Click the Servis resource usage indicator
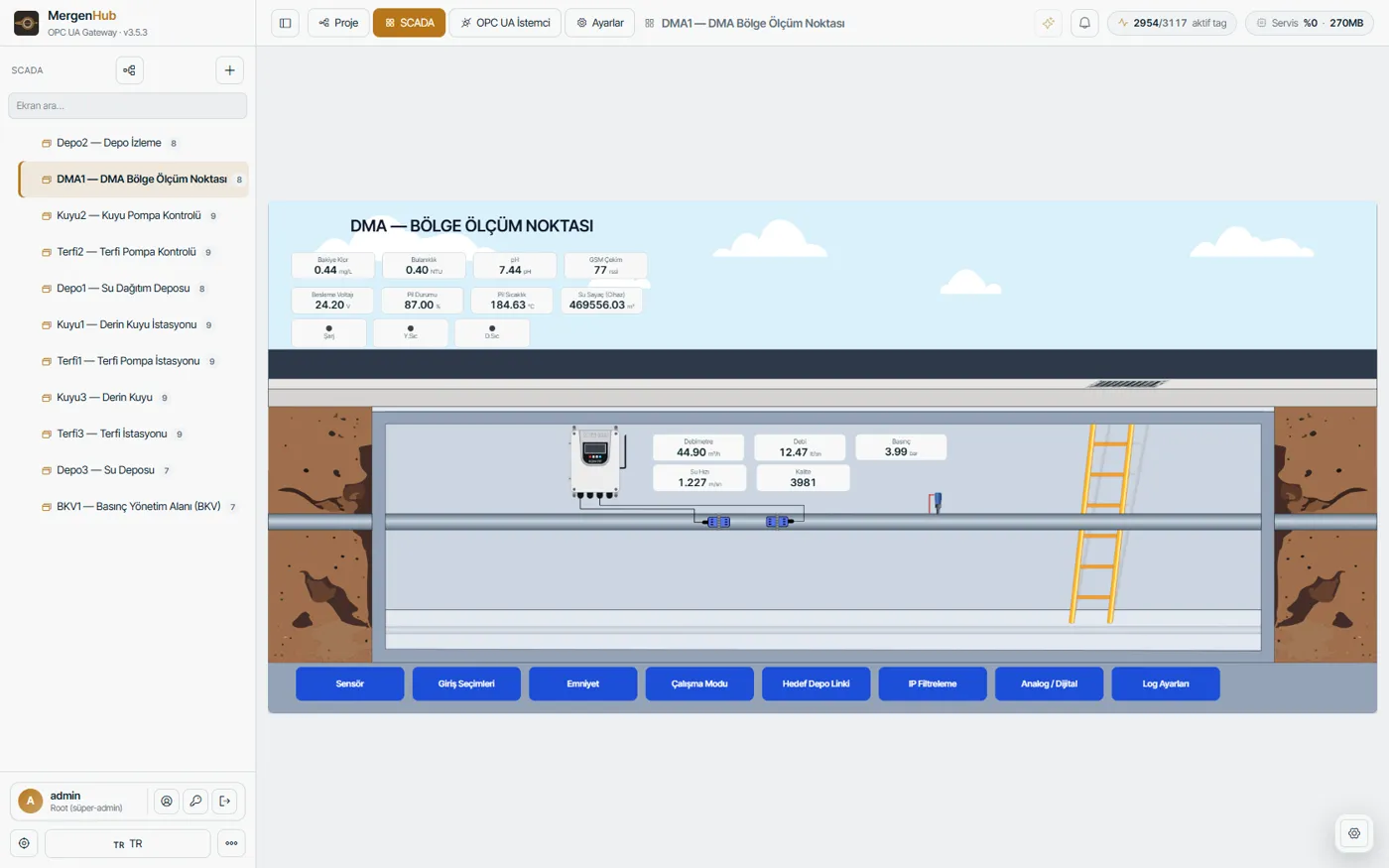 point(1310,23)
